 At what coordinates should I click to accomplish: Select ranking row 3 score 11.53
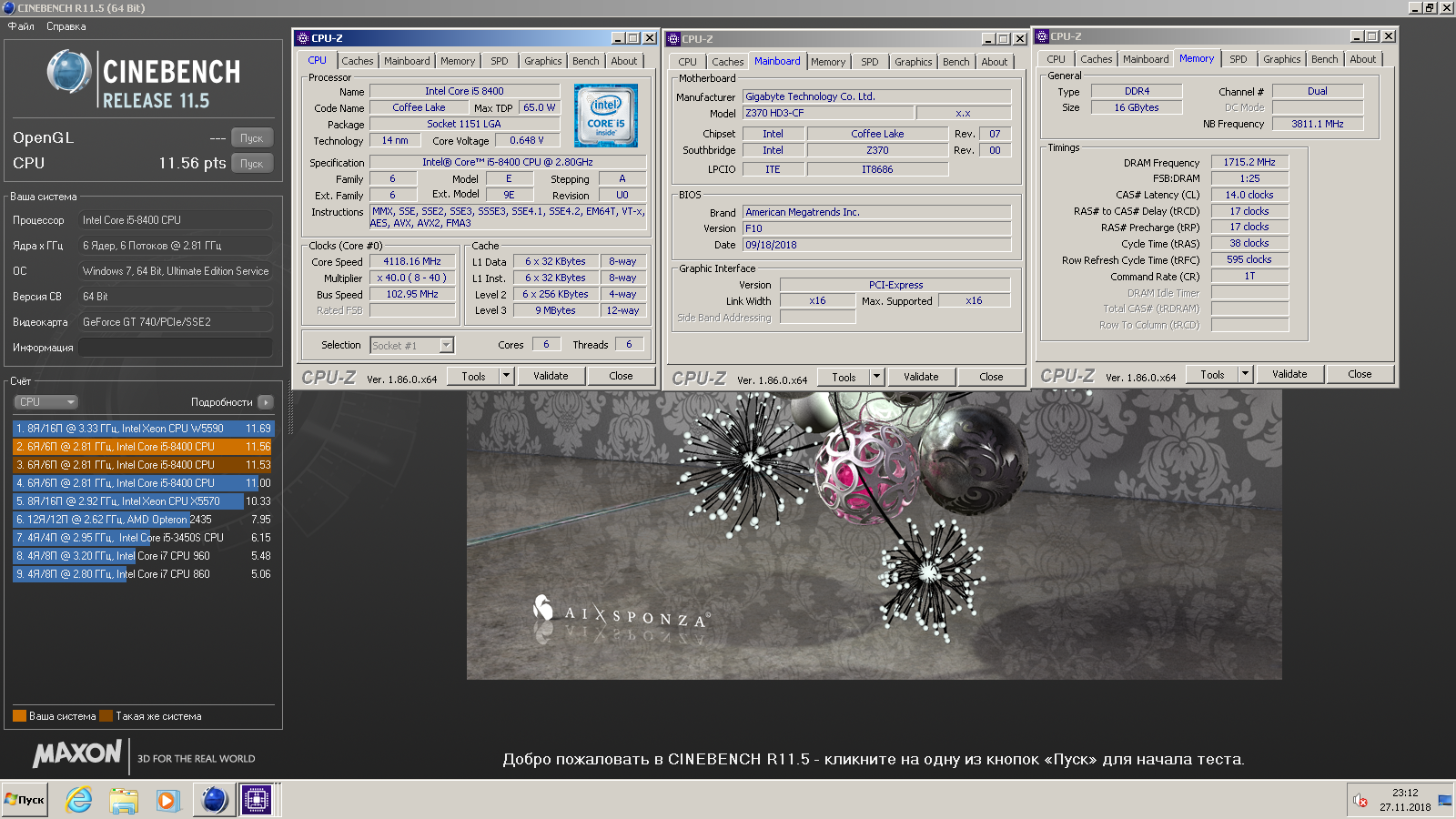point(142,465)
